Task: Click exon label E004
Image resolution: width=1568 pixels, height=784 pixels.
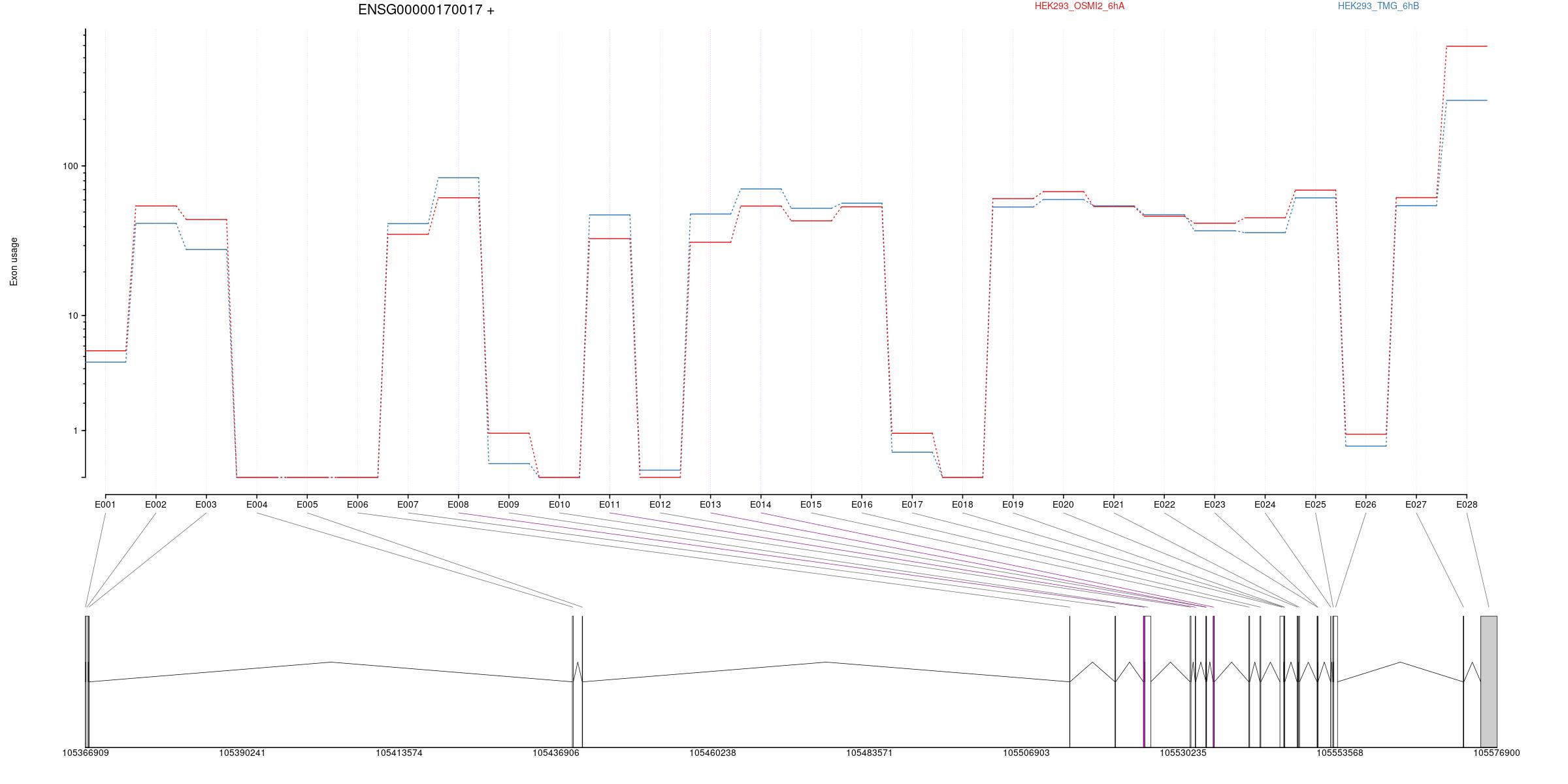Action: tap(257, 504)
